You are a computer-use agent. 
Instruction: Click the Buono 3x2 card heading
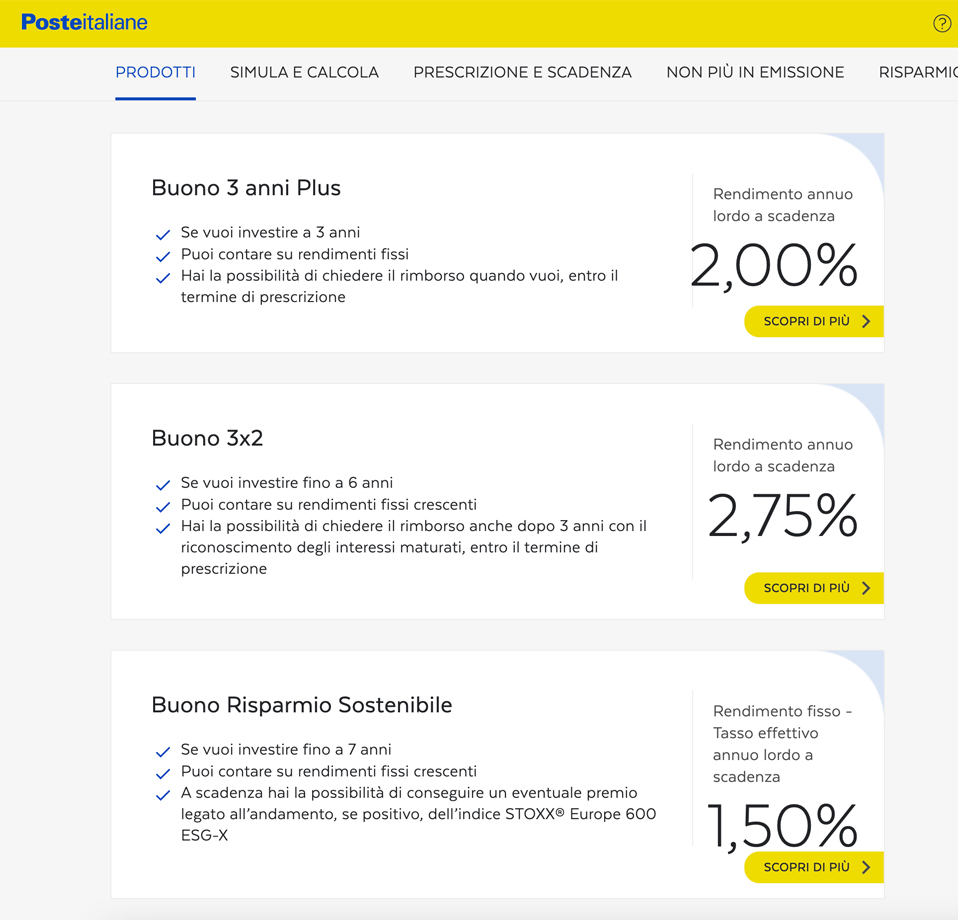pos(207,438)
